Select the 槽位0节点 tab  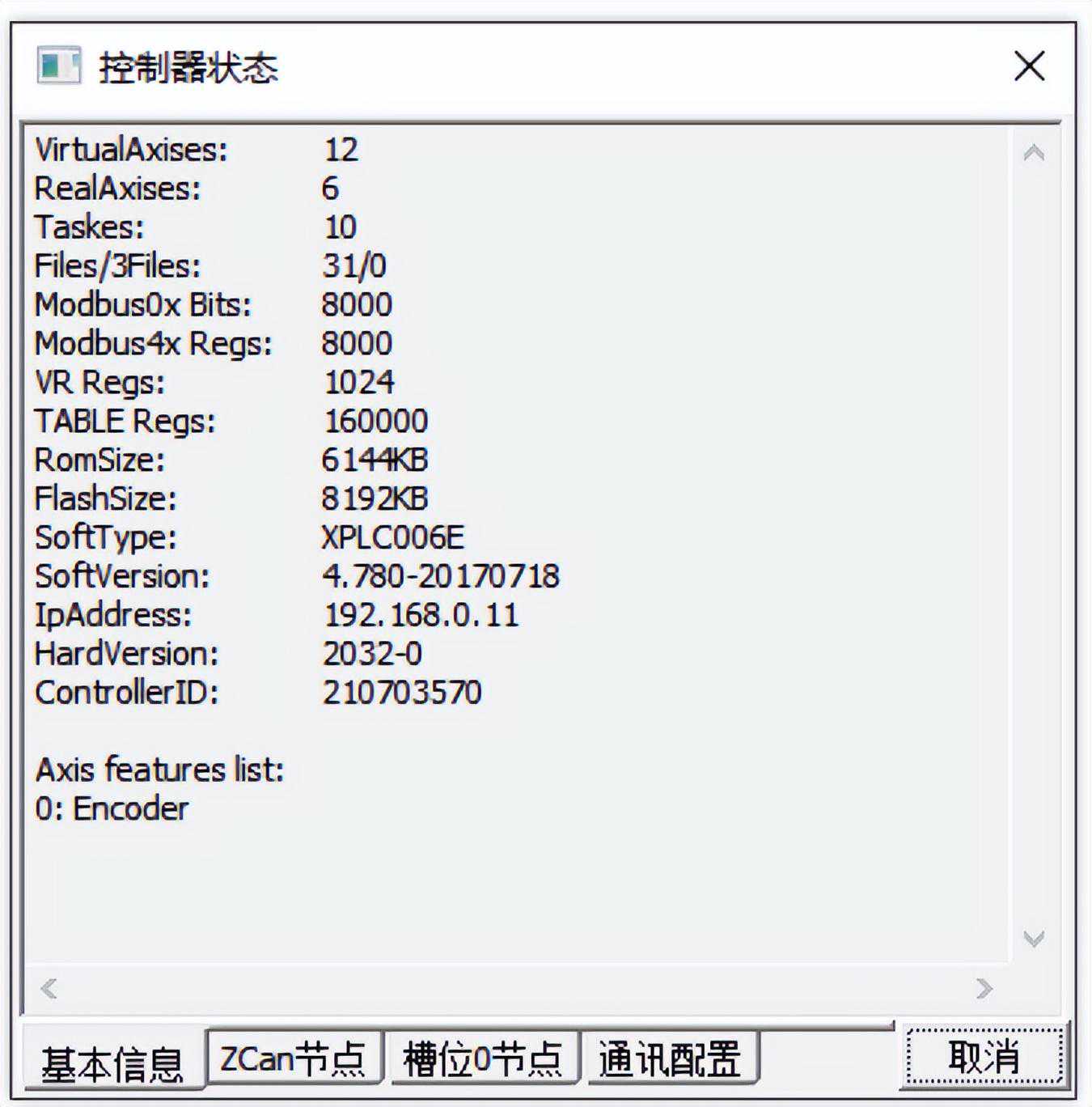tap(483, 1057)
